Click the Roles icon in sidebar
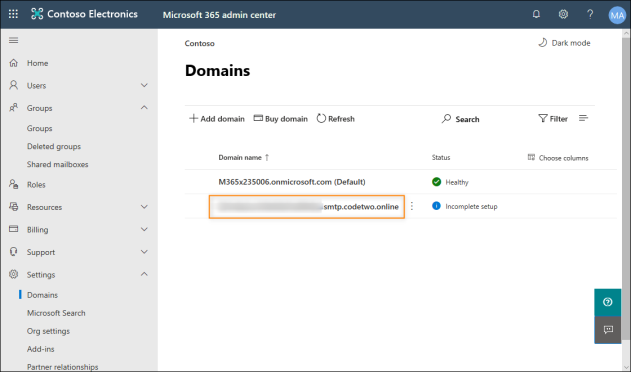 point(14,184)
